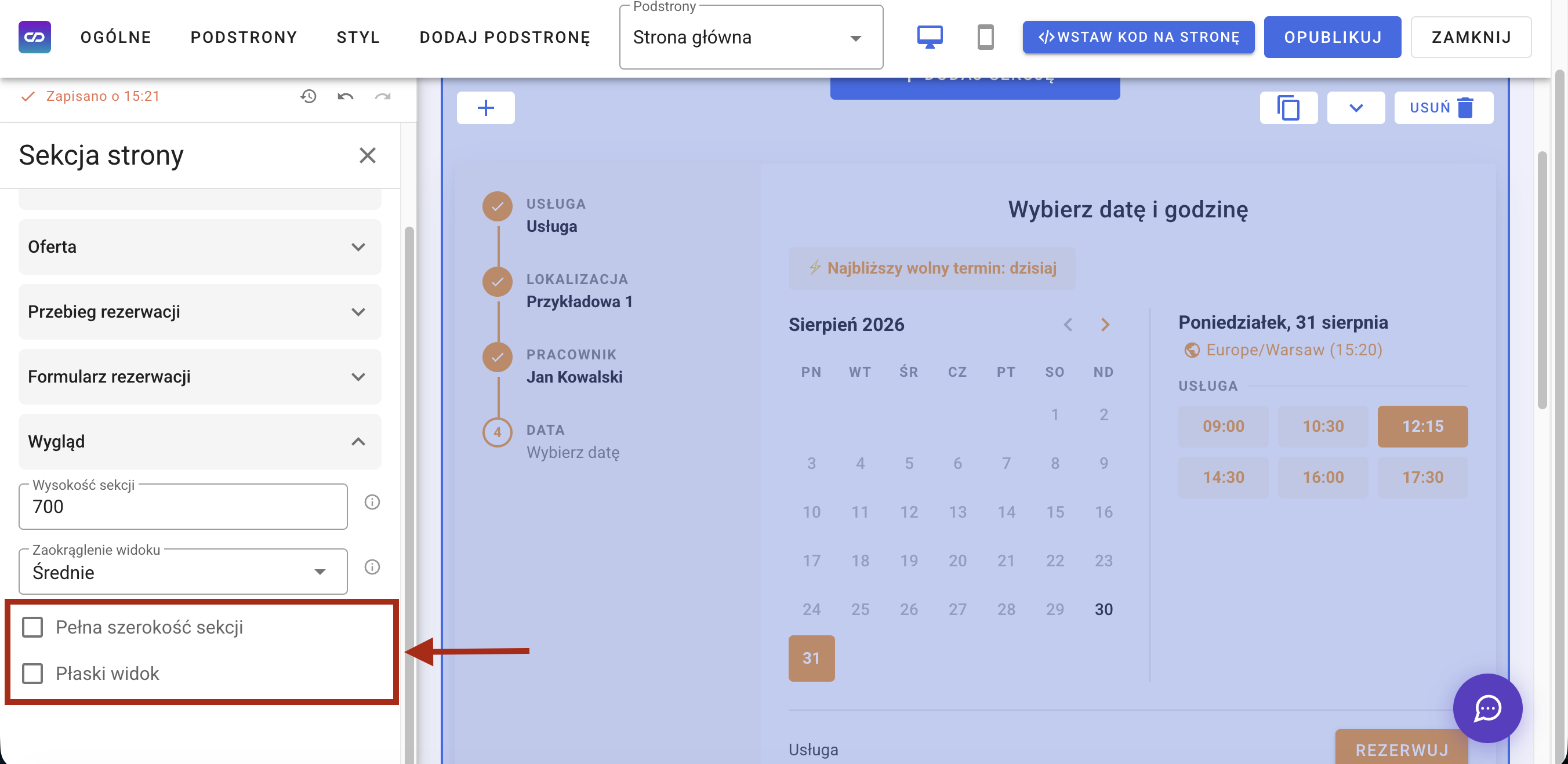
Task: Delete section with Usuń button
Action: tap(1443, 108)
